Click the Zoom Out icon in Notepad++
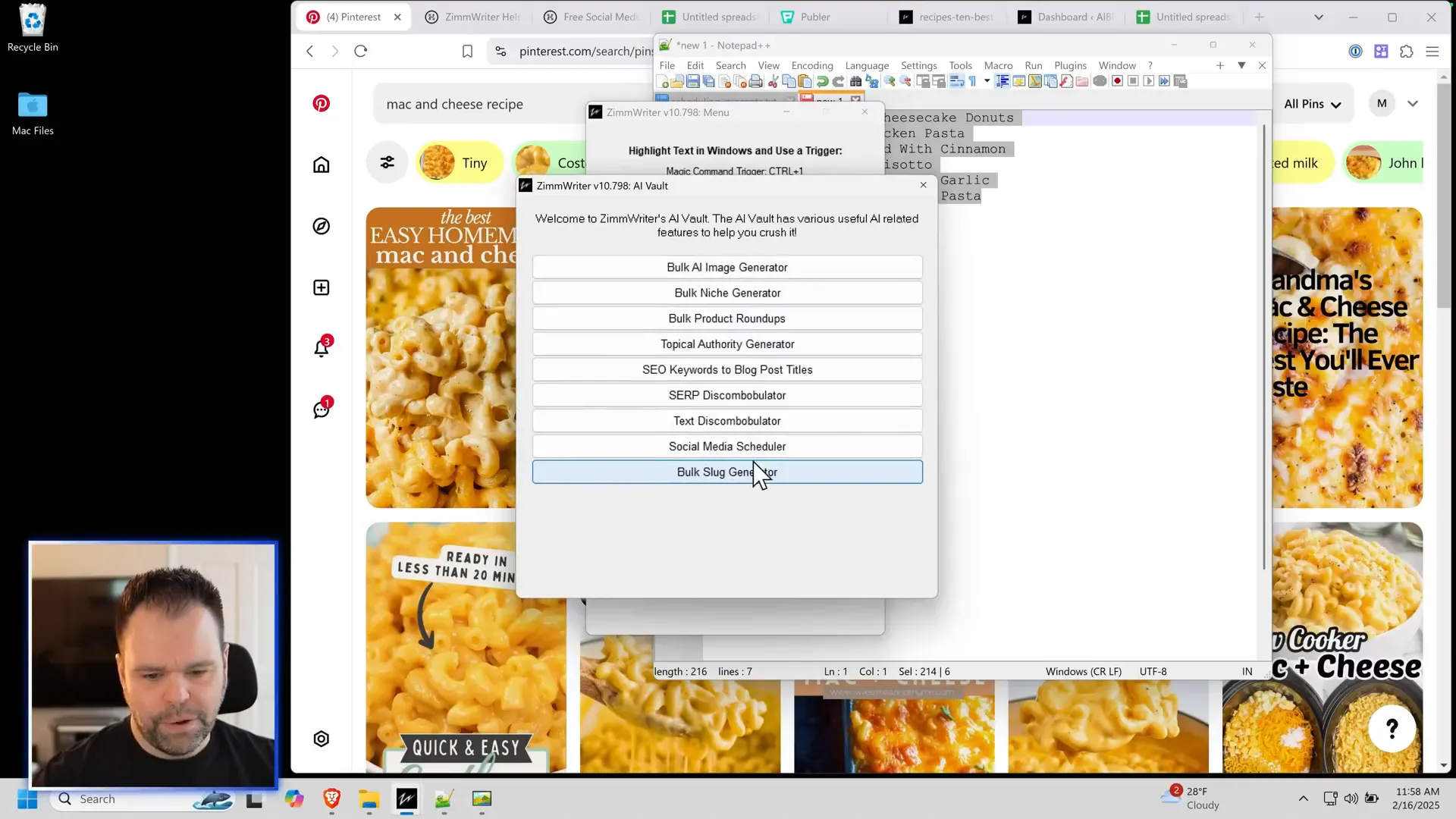The width and height of the screenshot is (1456, 819). pos(905,81)
